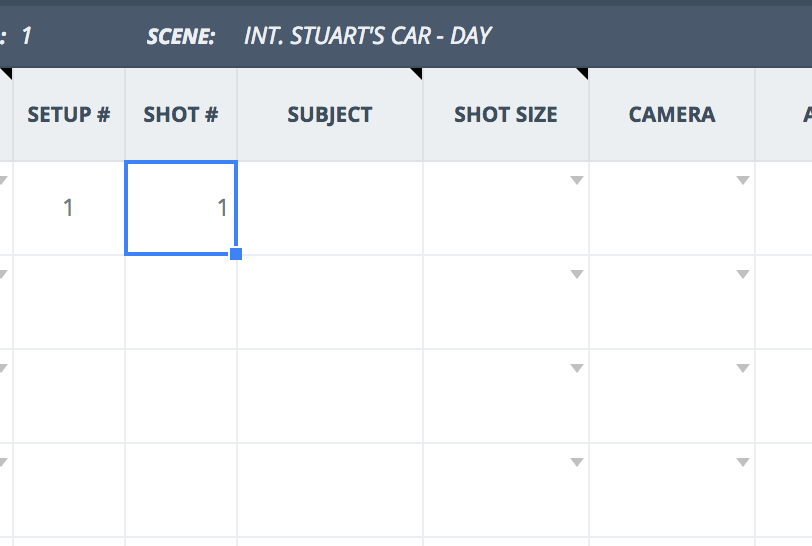Click the scene title INT. STUART'S CAR - DAY
Viewport: 812px width, 546px height.
coord(368,37)
